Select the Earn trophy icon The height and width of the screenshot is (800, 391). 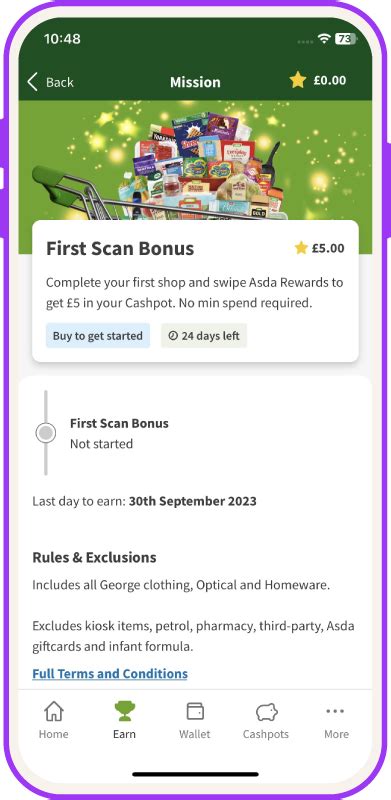(x=125, y=711)
